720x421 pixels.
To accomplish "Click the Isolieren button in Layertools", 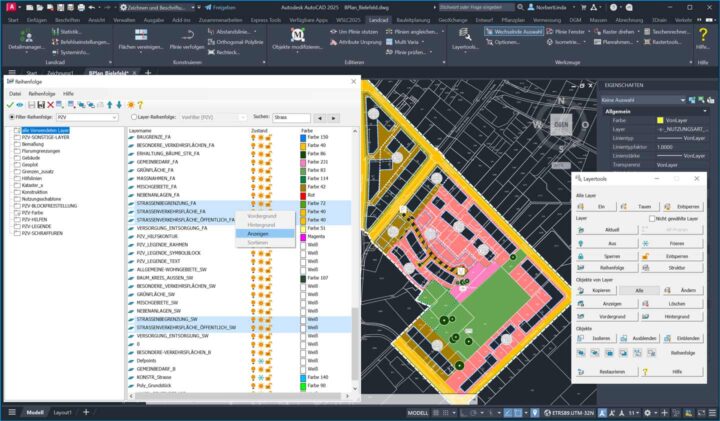I will [596, 338].
